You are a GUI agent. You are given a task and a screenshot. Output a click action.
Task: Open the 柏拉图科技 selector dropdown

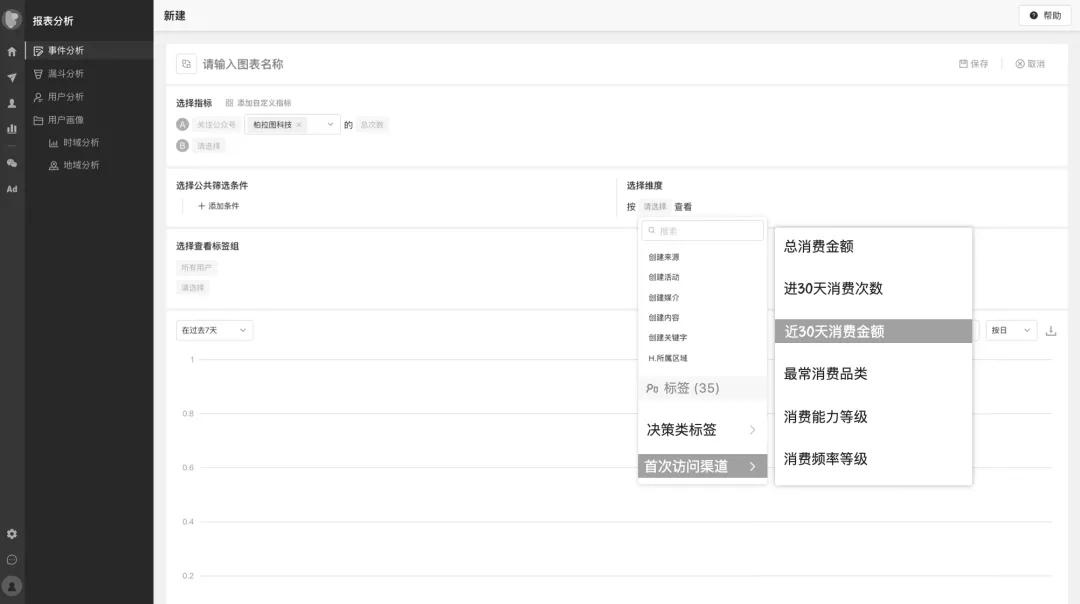coord(330,124)
